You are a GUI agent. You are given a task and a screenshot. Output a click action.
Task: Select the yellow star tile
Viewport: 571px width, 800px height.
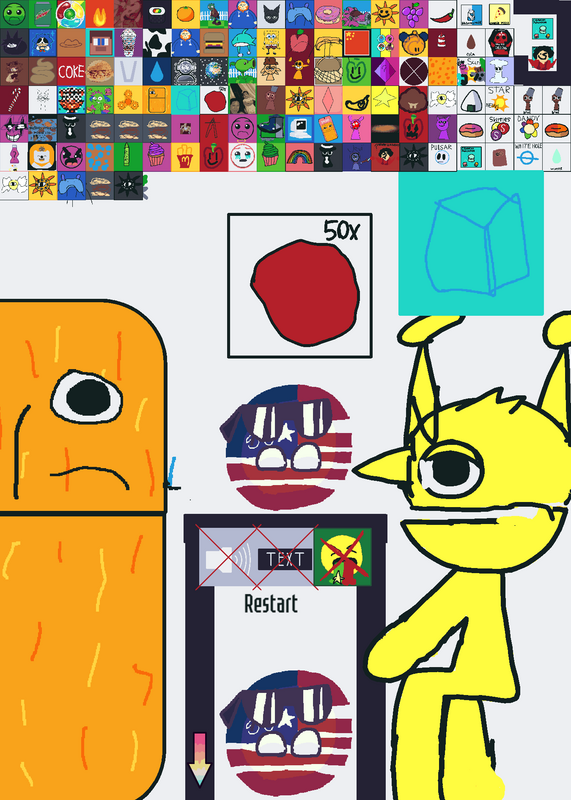[x=385, y=100]
